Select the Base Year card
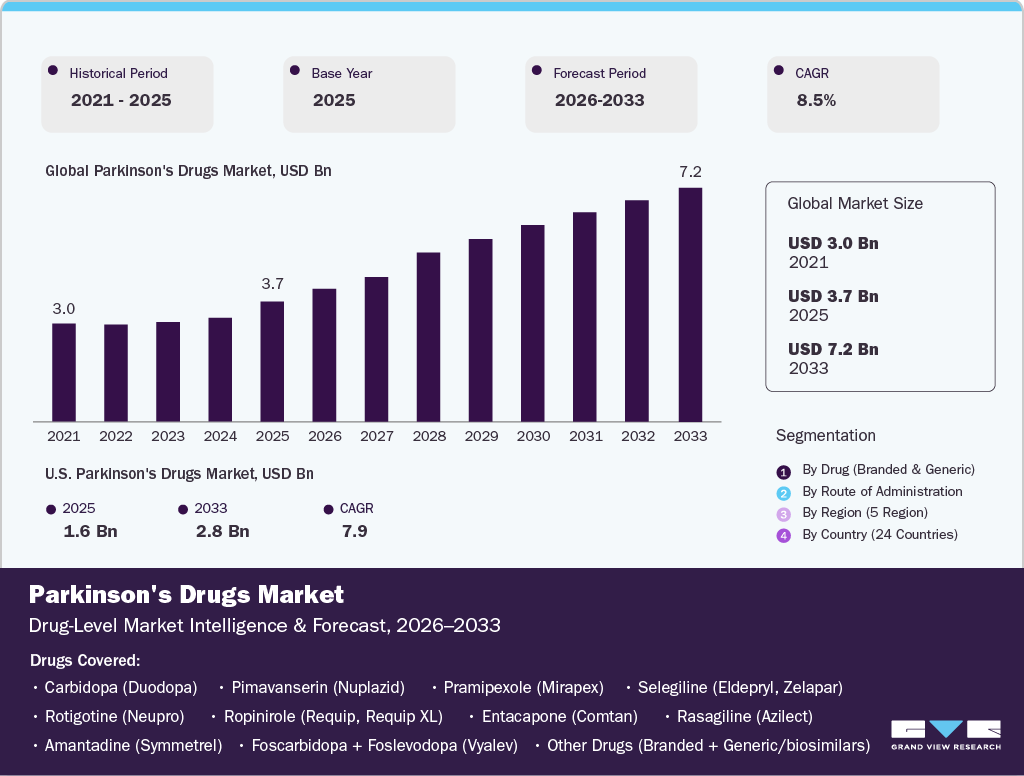 (x=369, y=94)
